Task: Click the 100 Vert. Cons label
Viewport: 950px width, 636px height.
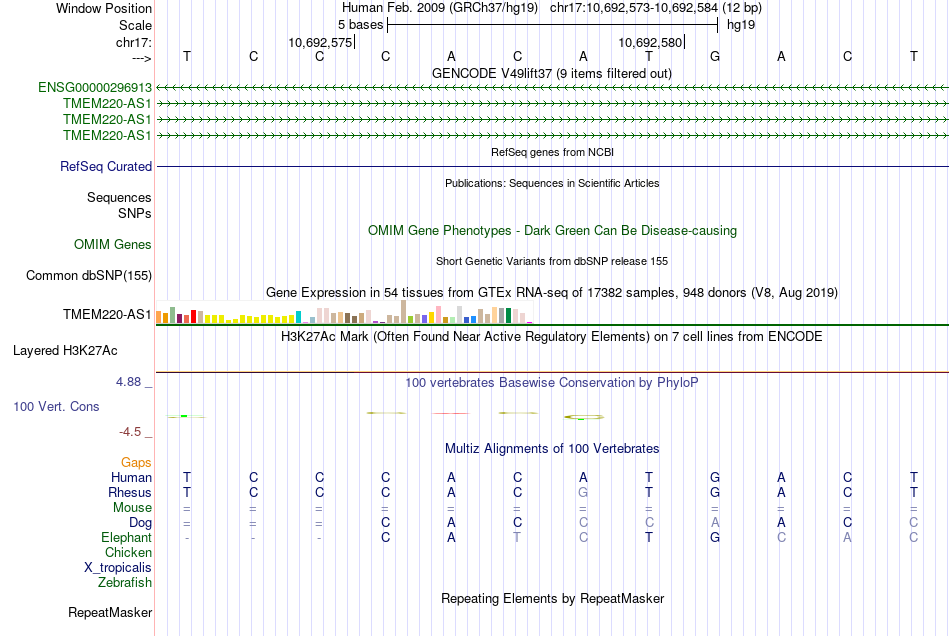Action: click(56, 406)
